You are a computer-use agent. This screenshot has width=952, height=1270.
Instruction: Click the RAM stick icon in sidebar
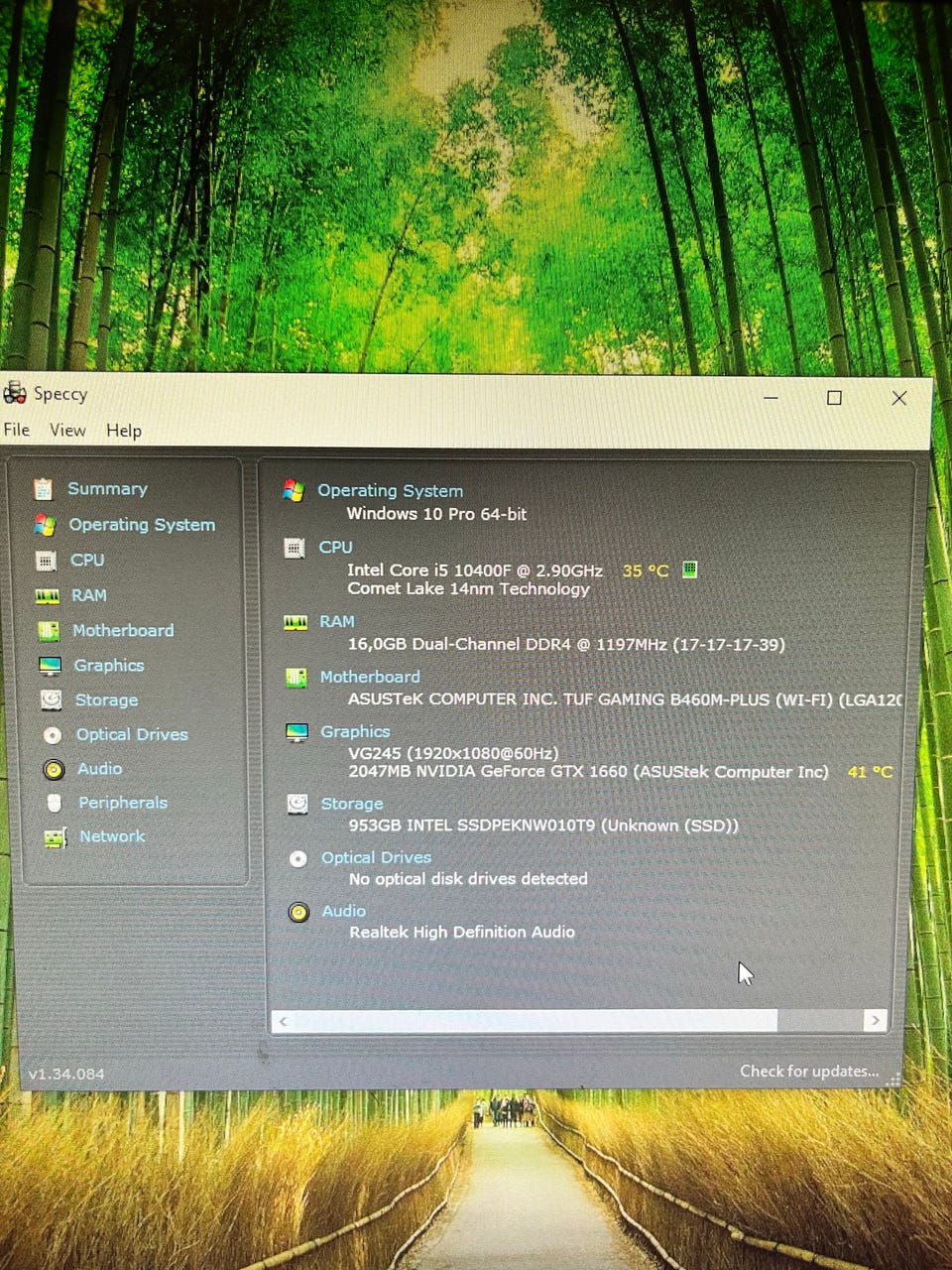click(x=48, y=596)
